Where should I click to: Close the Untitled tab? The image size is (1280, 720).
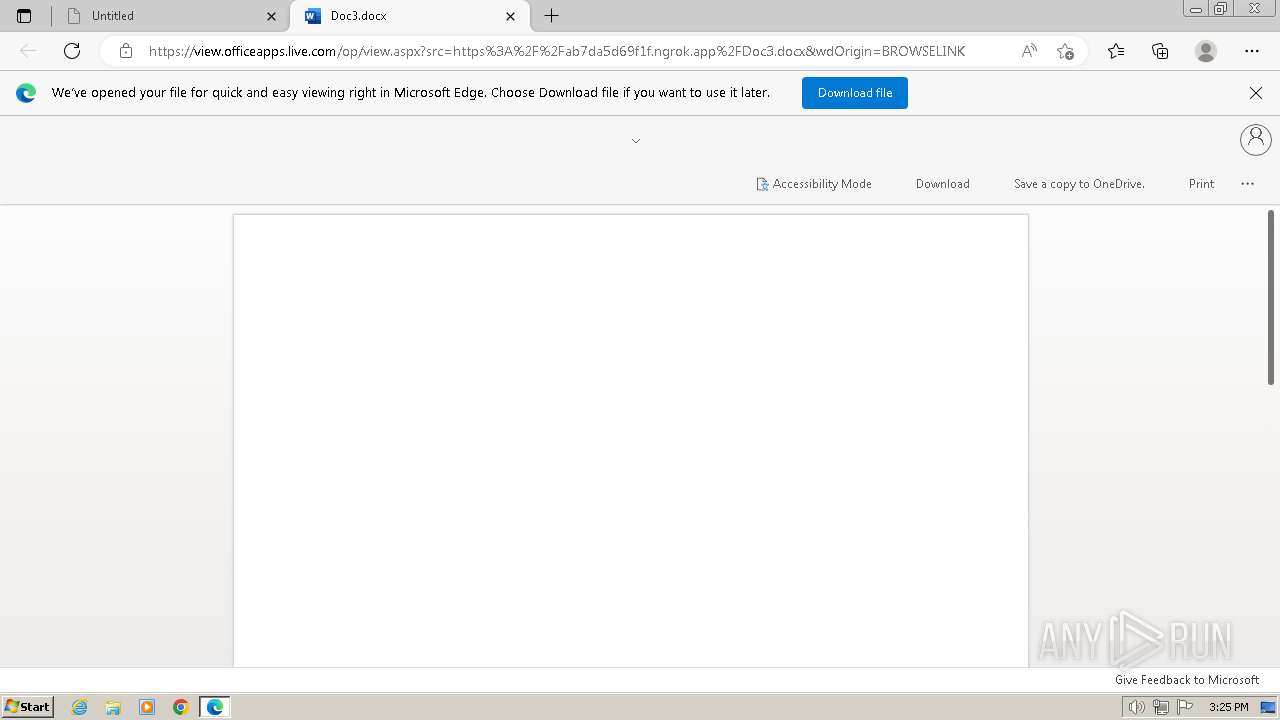[x=271, y=16]
